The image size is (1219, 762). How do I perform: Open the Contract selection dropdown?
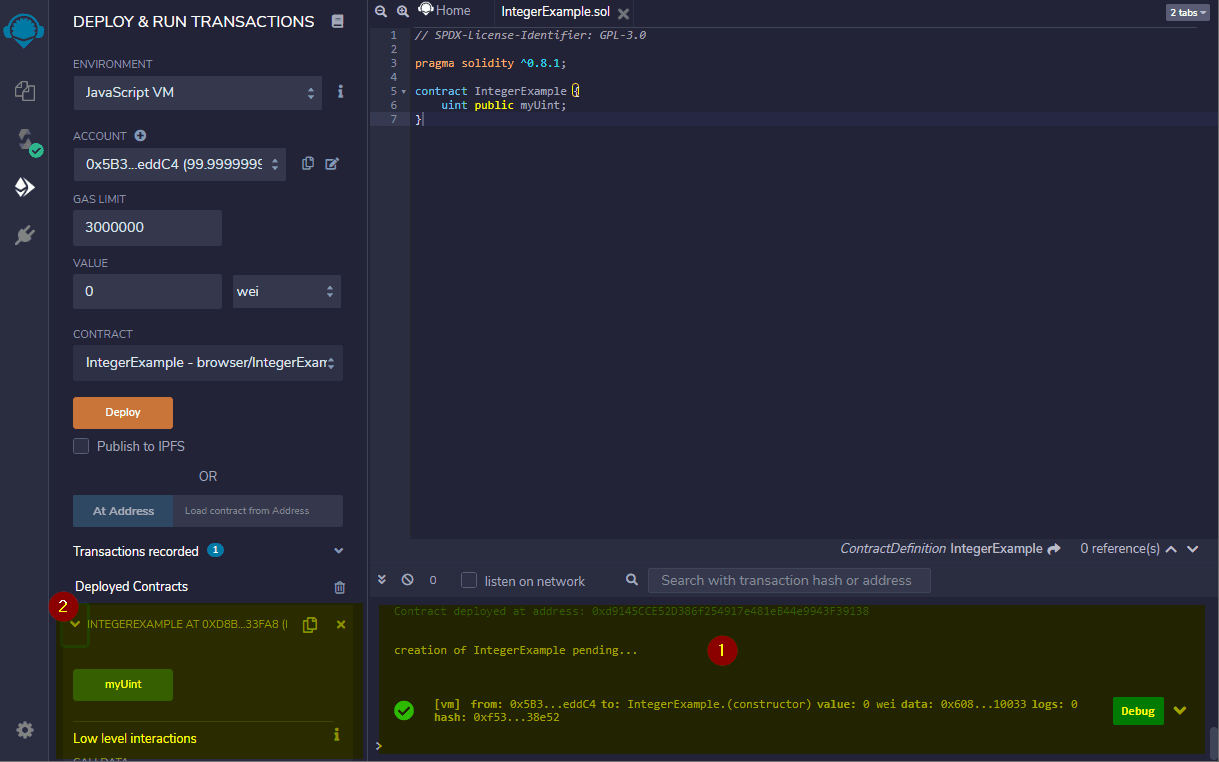point(208,363)
